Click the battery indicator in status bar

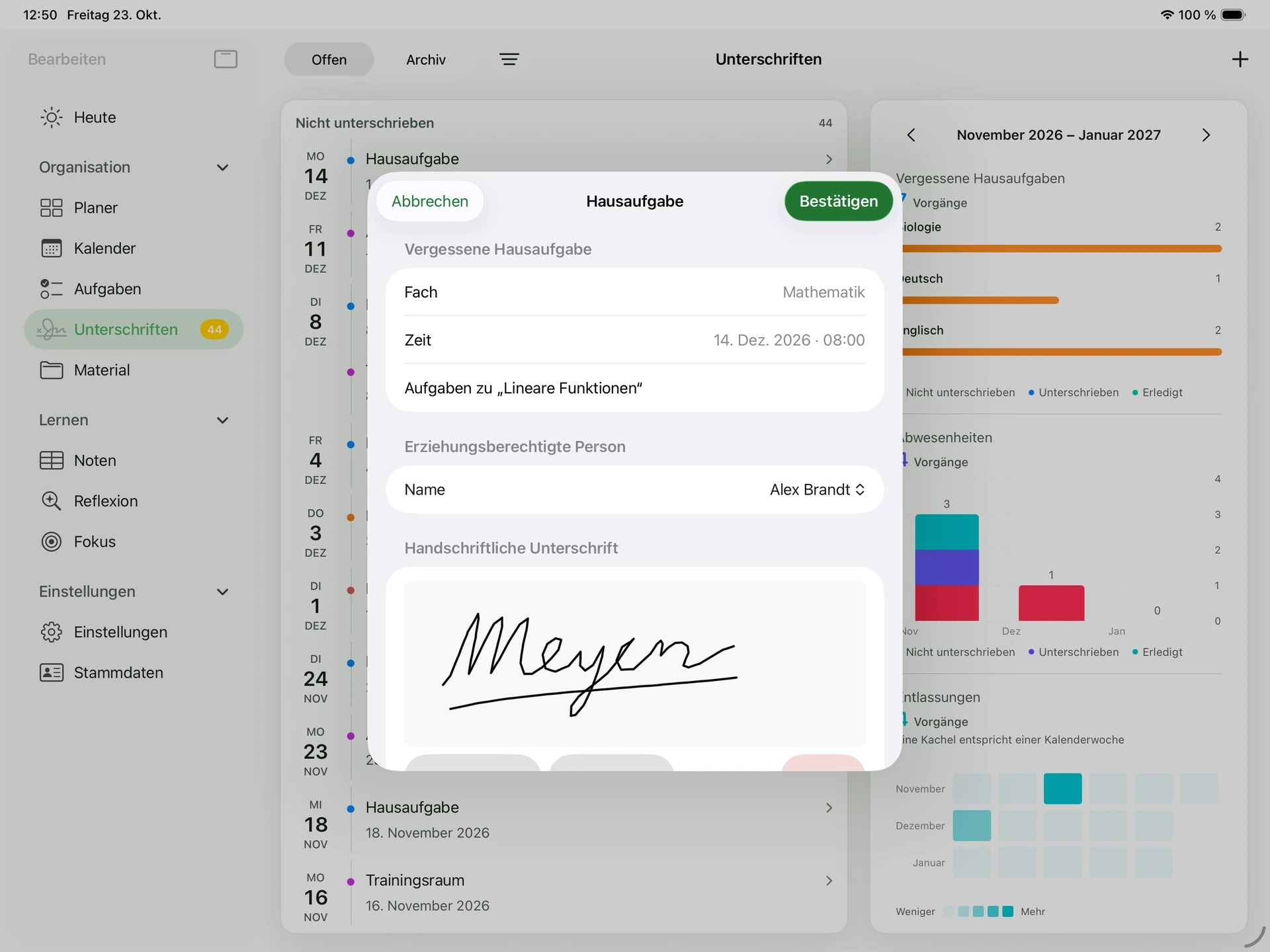(1234, 15)
